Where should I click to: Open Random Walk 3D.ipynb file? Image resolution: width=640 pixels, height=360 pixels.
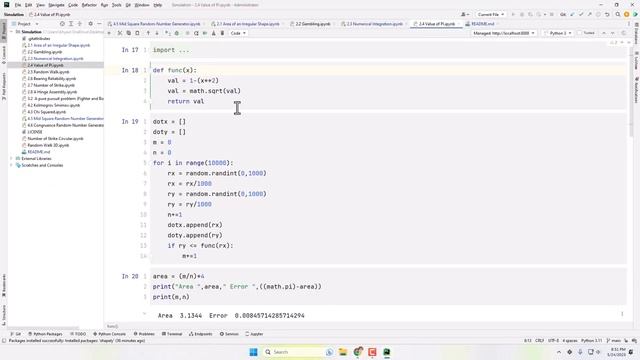tap(48, 145)
